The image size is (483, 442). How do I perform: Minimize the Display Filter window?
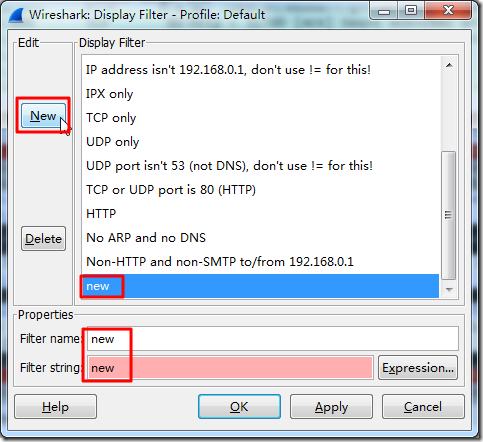pyautogui.click(x=383, y=11)
